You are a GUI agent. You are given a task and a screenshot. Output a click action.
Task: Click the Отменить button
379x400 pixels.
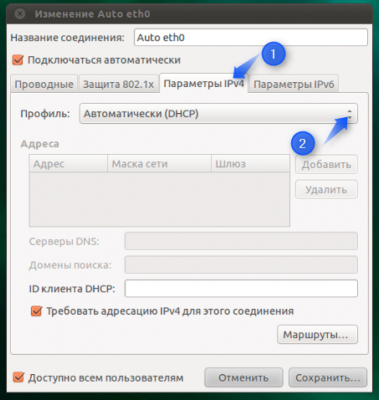pyautogui.click(x=243, y=378)
